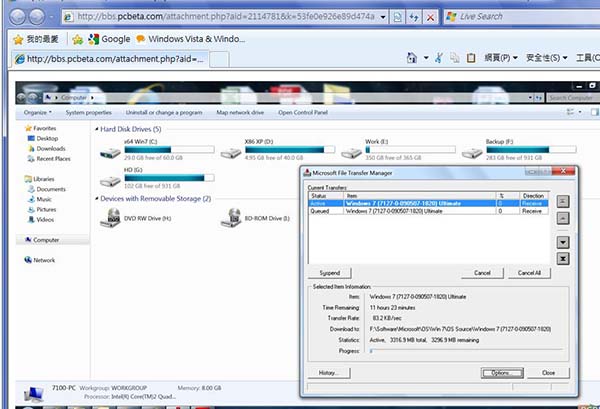Open the Videos library
Screen dimensions: 600x409
pos(41,220)
